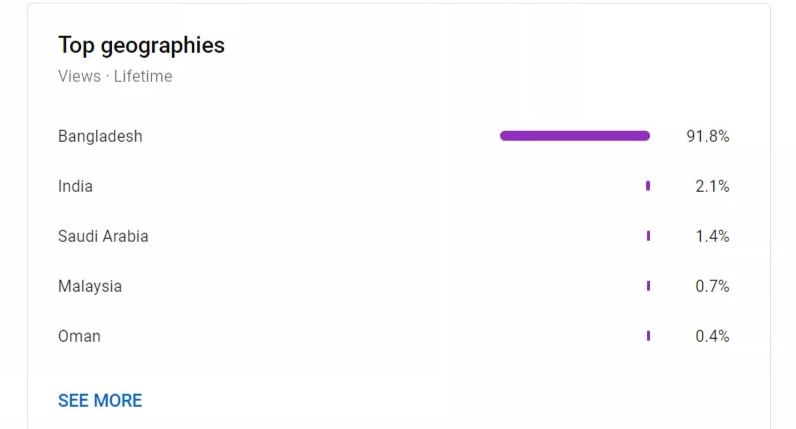Select the Saudi Arabia country label
Screen dimensions: 796x429
click(x=103, y=236)
